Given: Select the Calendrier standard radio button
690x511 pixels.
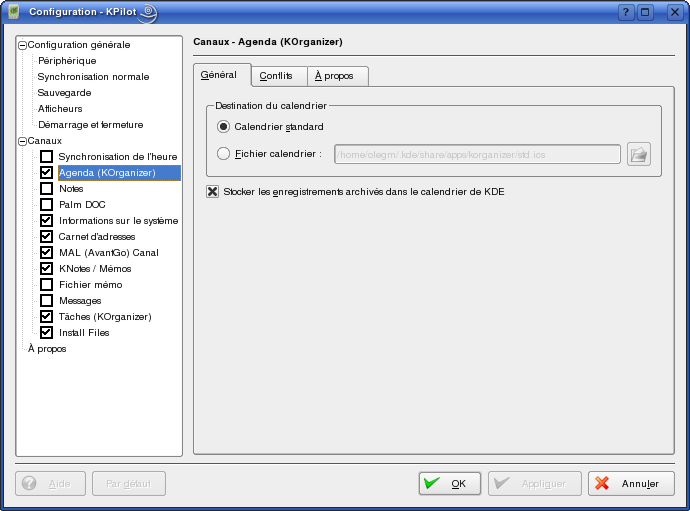Looking at the screenshot, I should (x=224, y=127).
